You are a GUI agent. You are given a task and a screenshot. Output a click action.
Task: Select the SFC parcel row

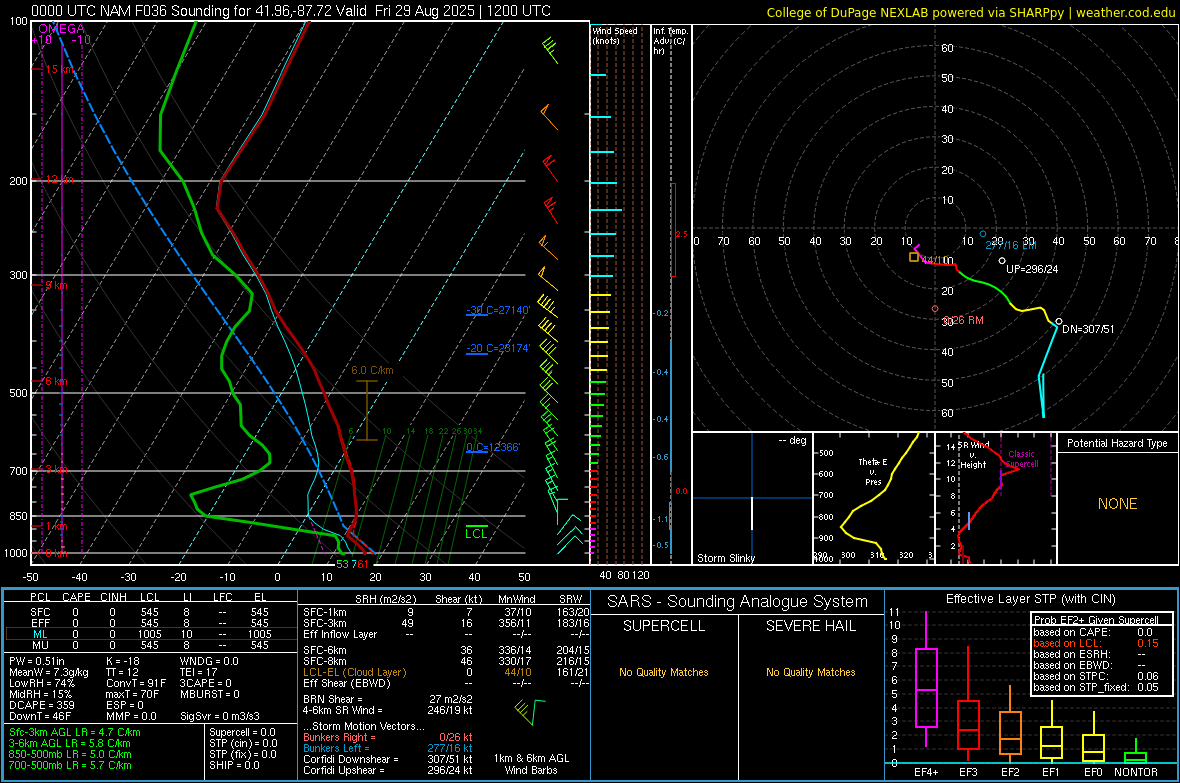pyautogui.click(x=150, y=612)
